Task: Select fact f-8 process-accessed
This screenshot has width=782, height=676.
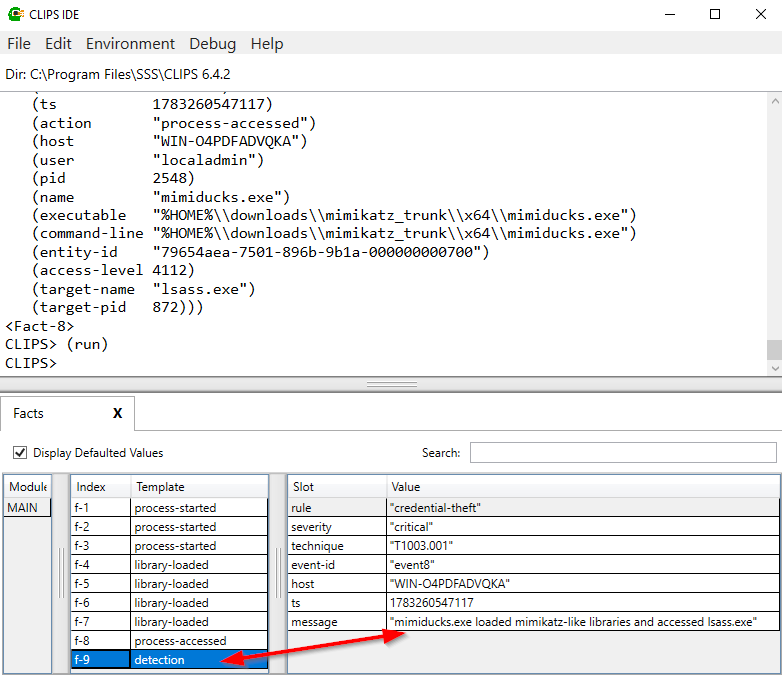Action: (x=170, y=640)
